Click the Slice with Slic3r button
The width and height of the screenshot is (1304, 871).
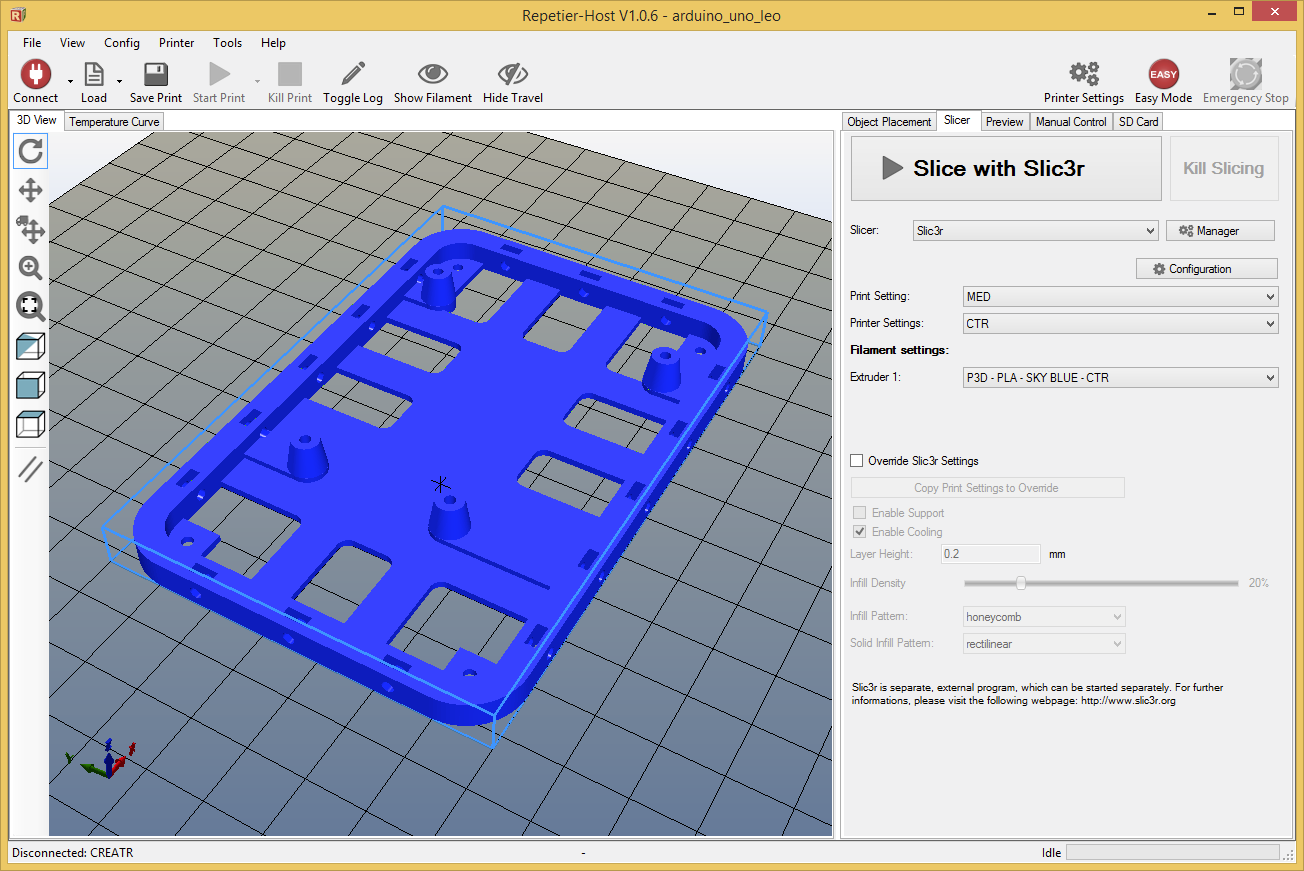click(x=1005, y=168)
